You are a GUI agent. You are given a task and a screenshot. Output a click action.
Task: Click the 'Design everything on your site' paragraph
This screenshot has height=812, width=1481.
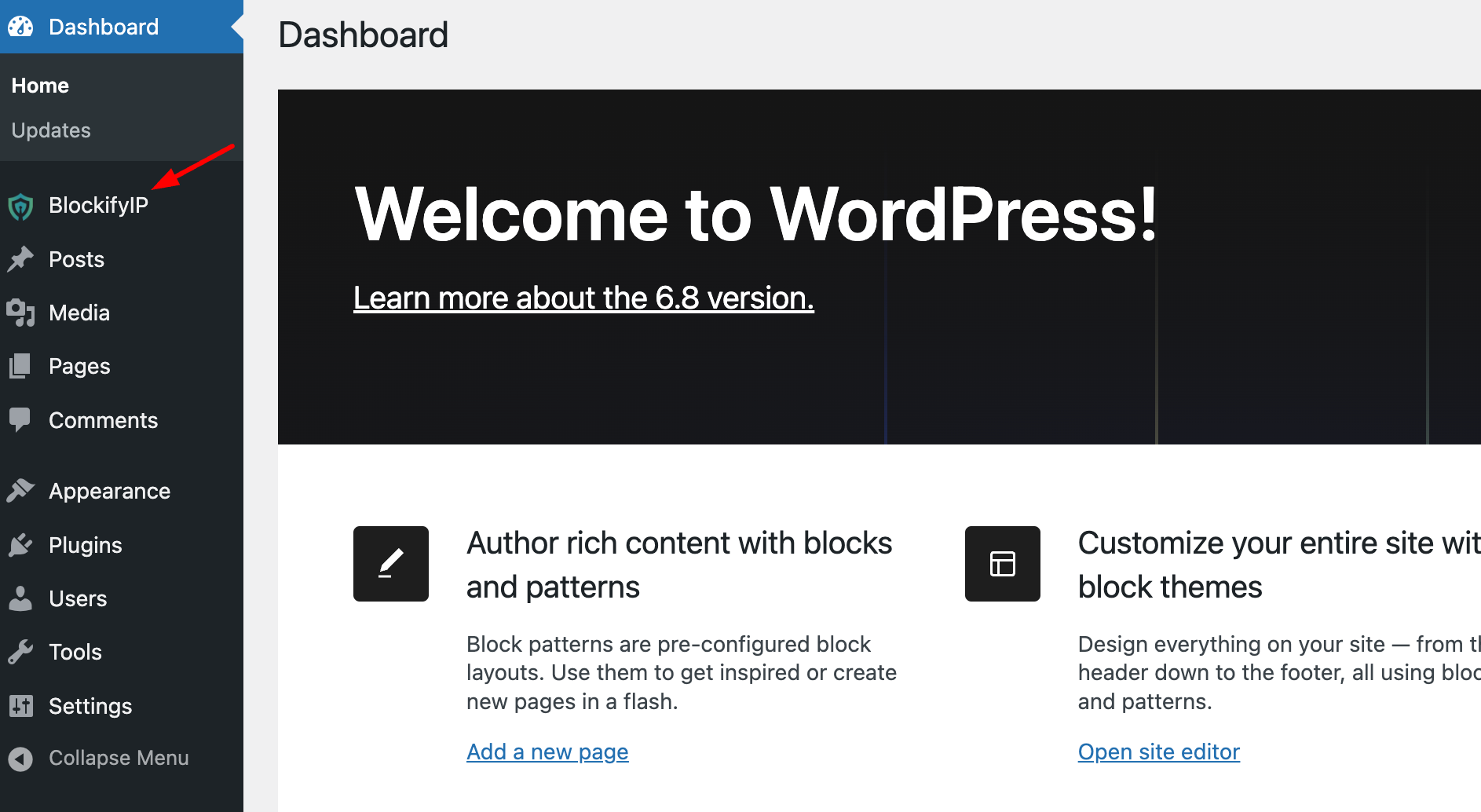(1279, 673)
